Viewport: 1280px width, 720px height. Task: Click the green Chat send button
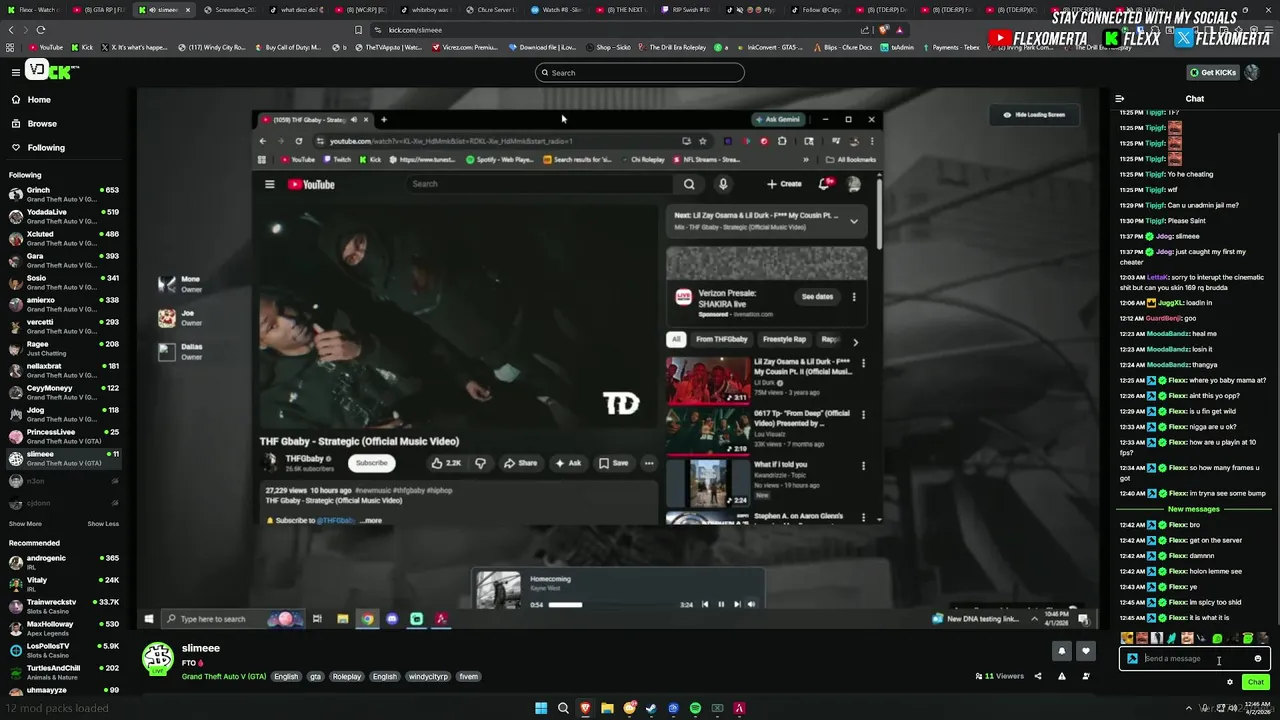click(1256, 682)
